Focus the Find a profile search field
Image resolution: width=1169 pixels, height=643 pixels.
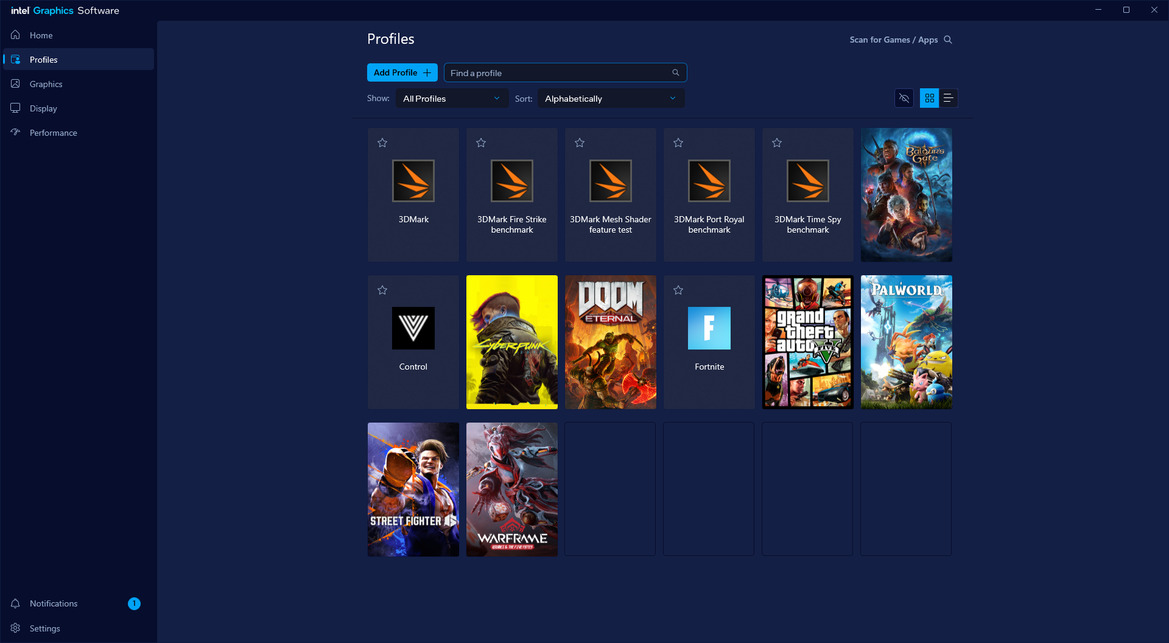(x=565, y=72)
